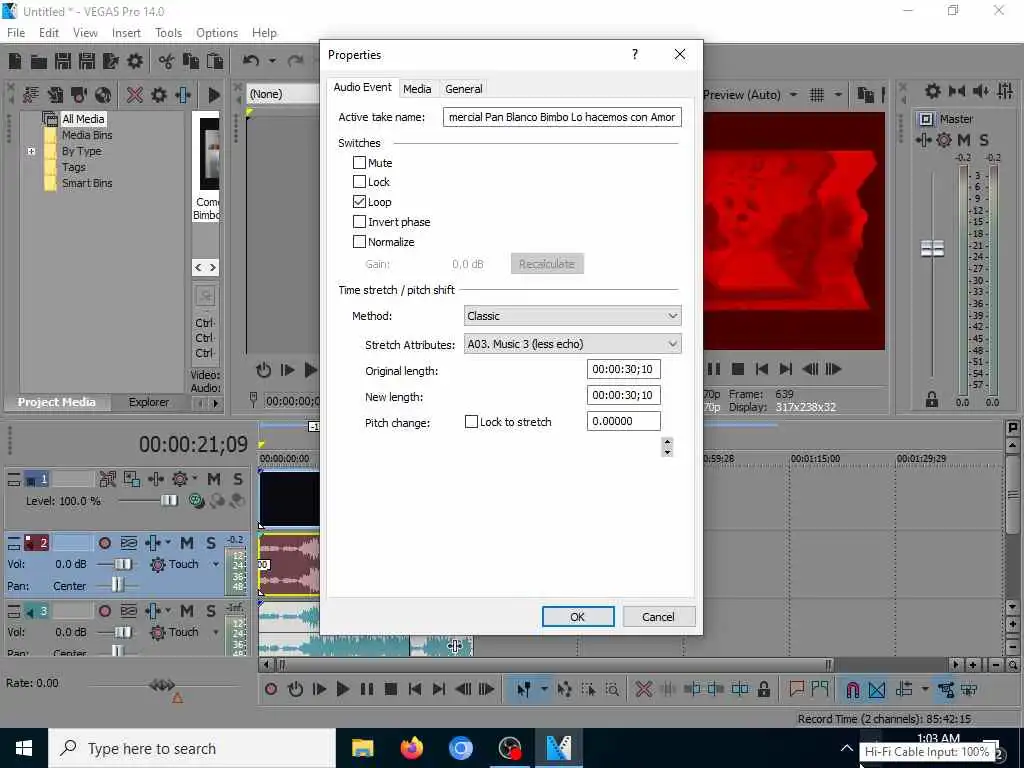Mute audio track 3
This screenshot has width=1024, height=768.
pyautogui.click(x=187, y=611)
